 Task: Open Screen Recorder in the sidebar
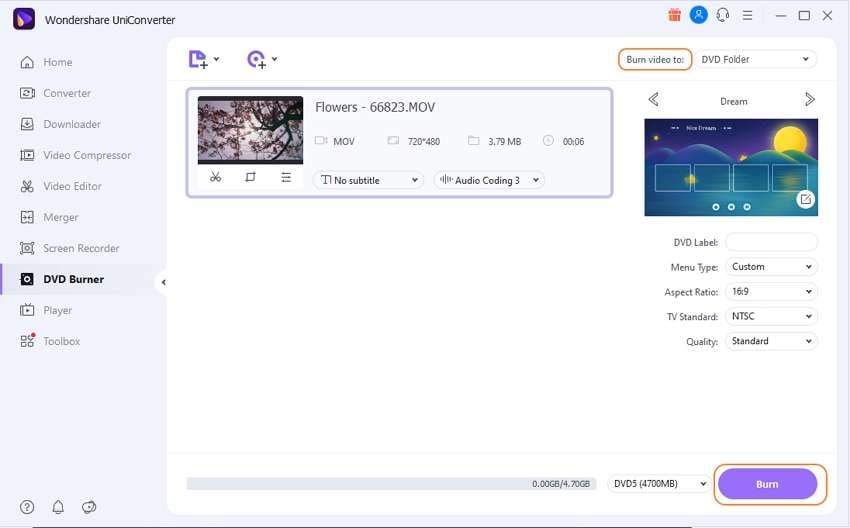tap(69, 248)
